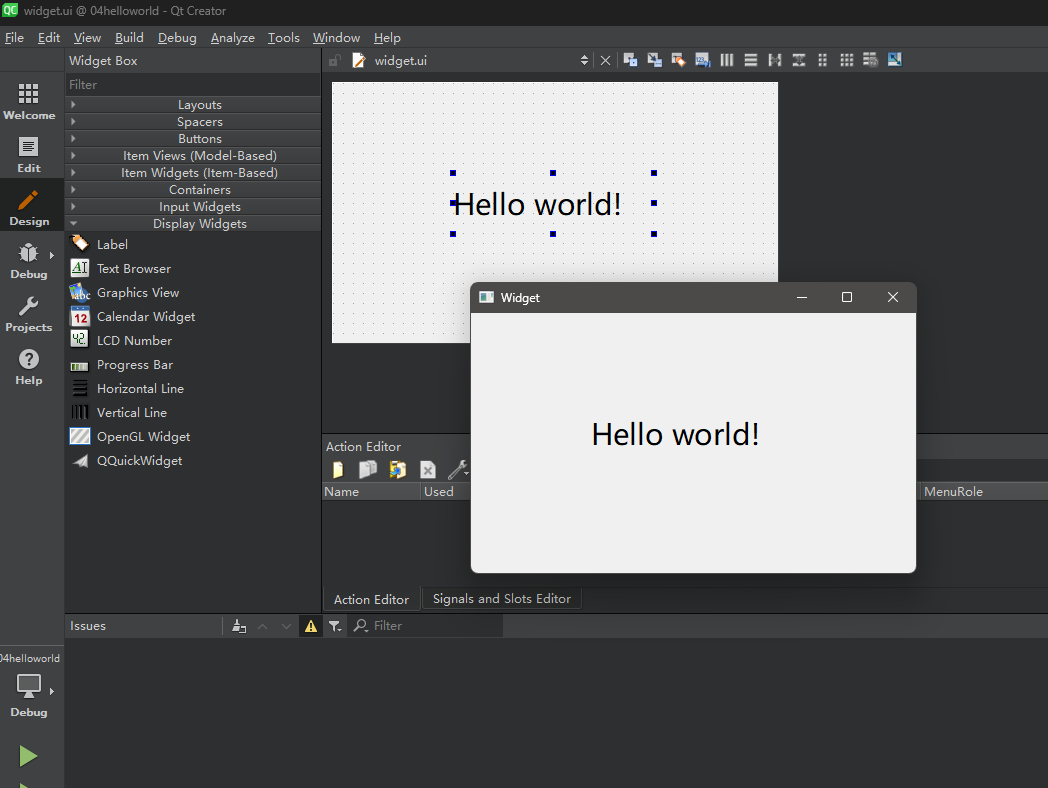Open Help mode in left sidebar
Viewport: 1048px width, 788px height.
click(x=29, y=367)
